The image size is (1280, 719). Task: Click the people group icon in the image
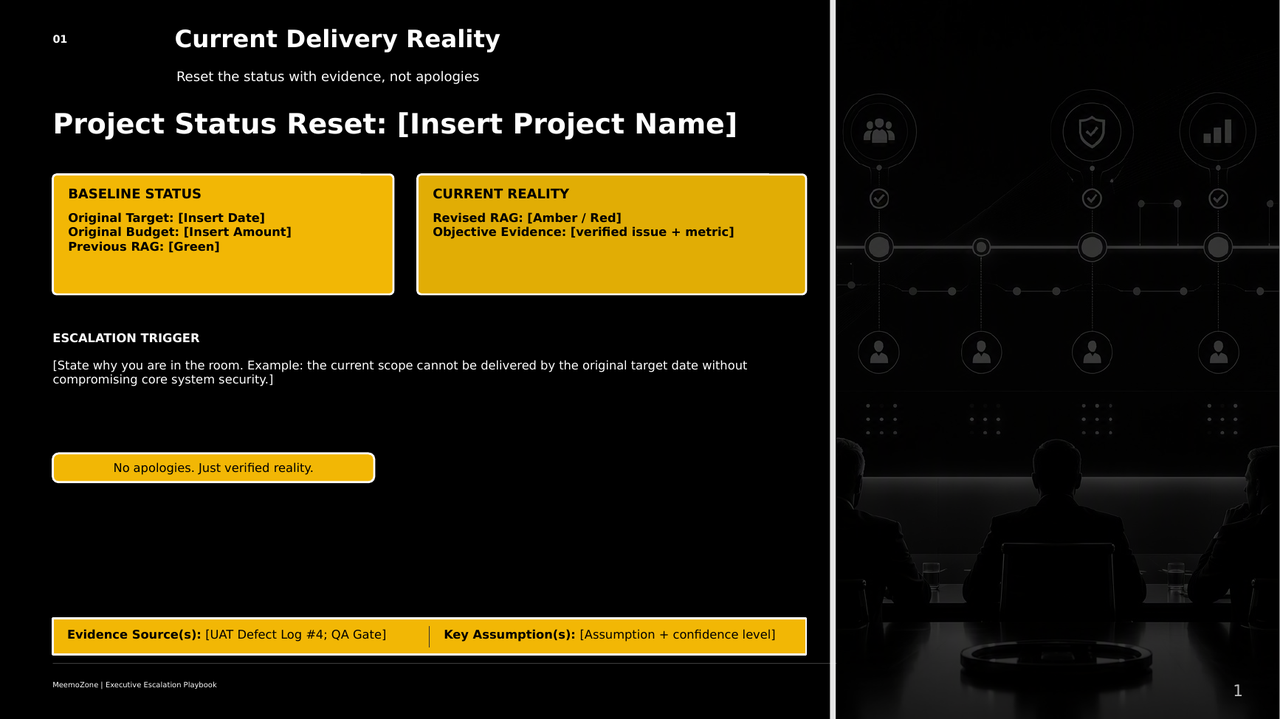[879, 131]
